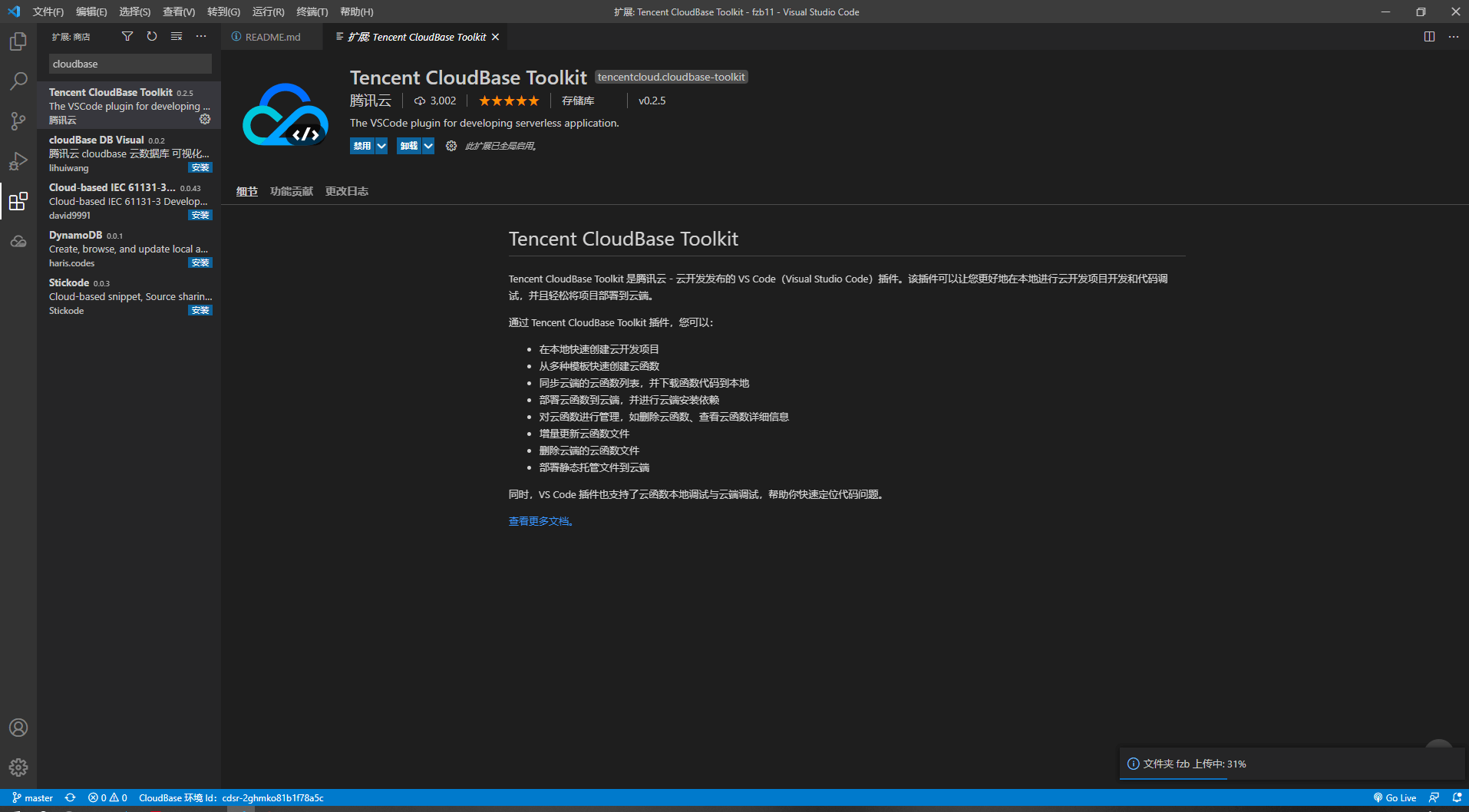Click the CloudBase Toolkit extension logo
Image resolution: width=1469 pixels, height=812 pixels.
(286, 115)
